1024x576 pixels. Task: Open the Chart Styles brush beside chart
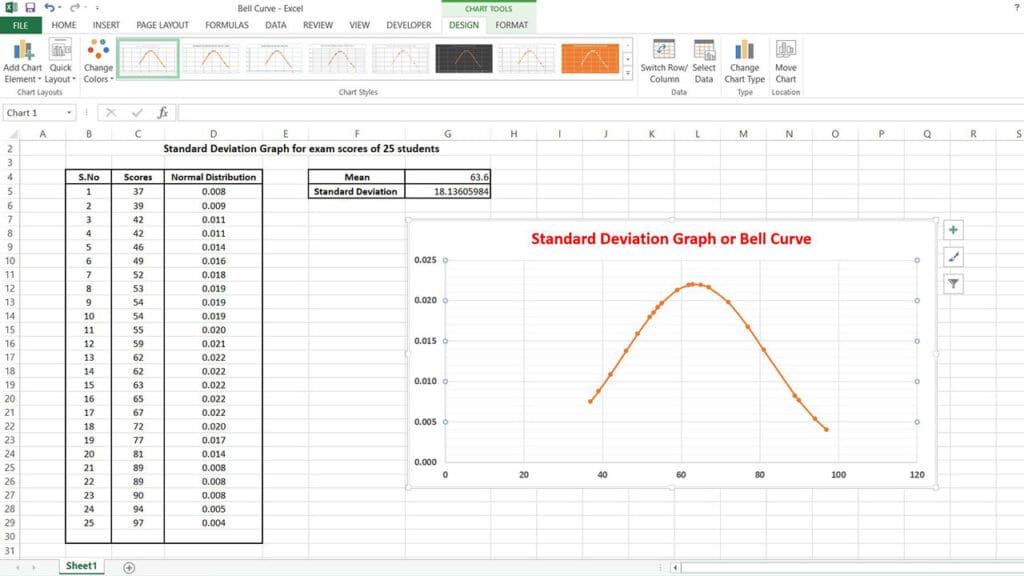(953, 256)
